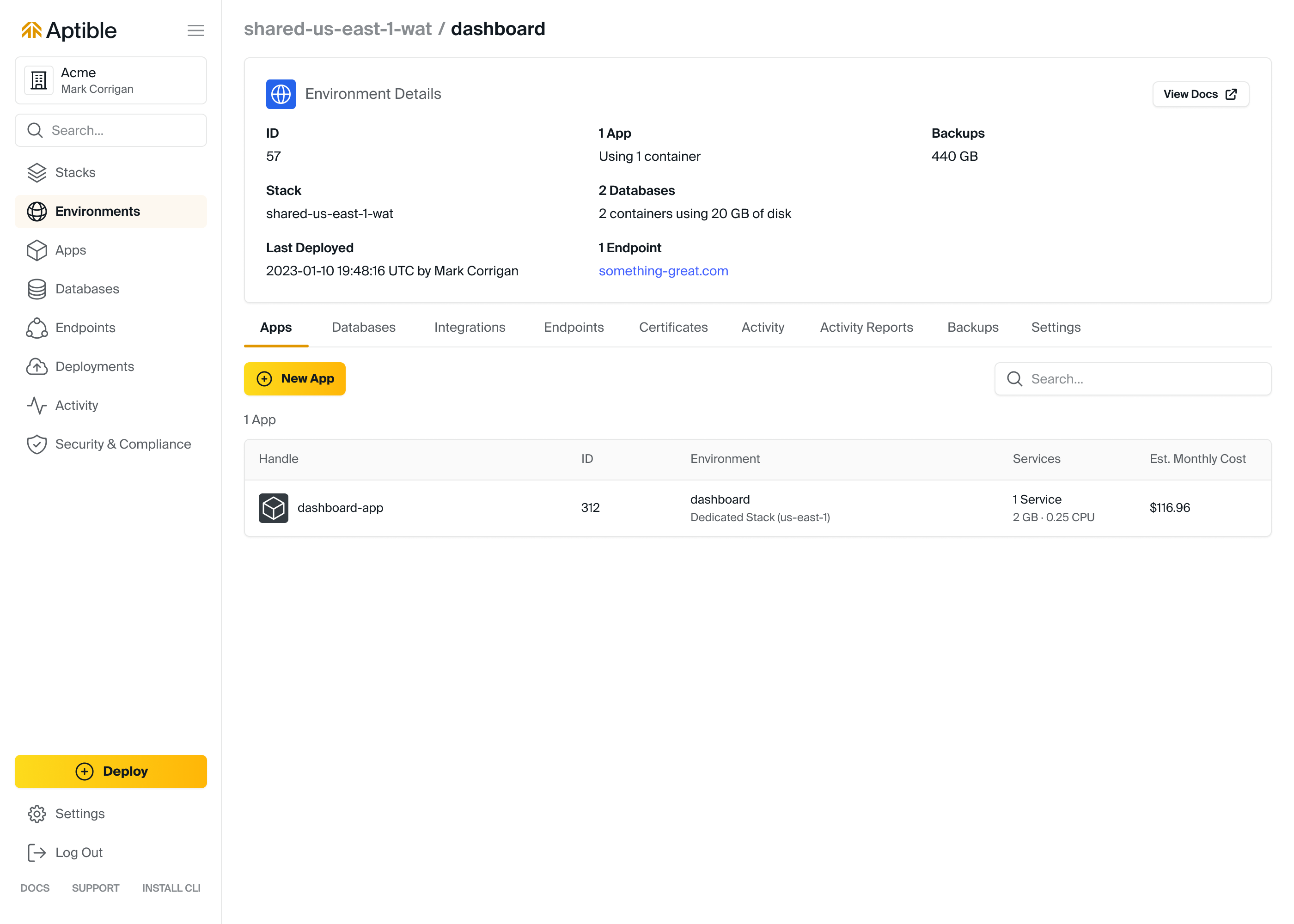The width and height of the screenshot is (1294, 924).
Task: Click the dashboard-app cube icon
Action: (273, 508)
